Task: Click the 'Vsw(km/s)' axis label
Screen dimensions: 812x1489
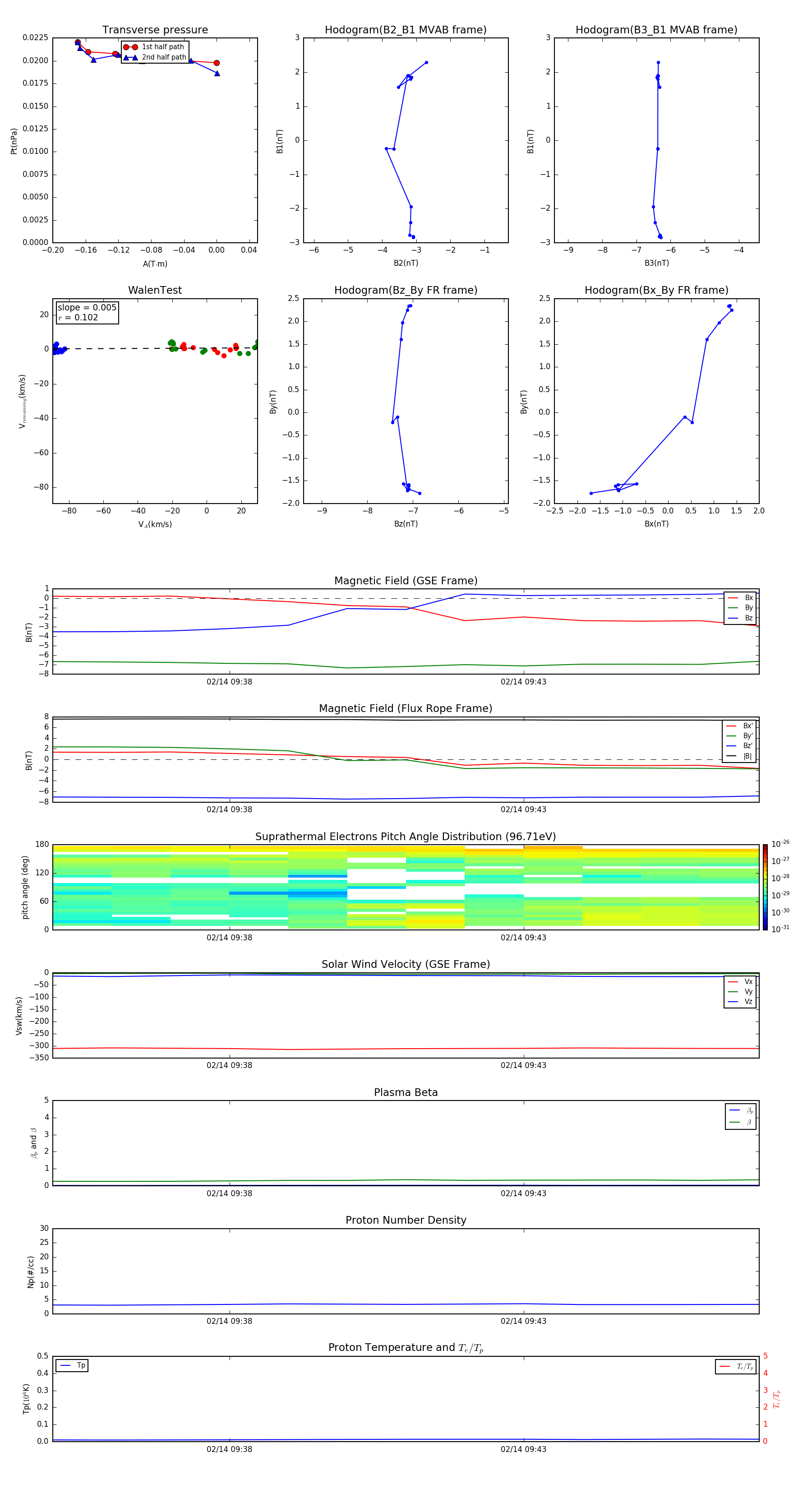Action: 19,1016
